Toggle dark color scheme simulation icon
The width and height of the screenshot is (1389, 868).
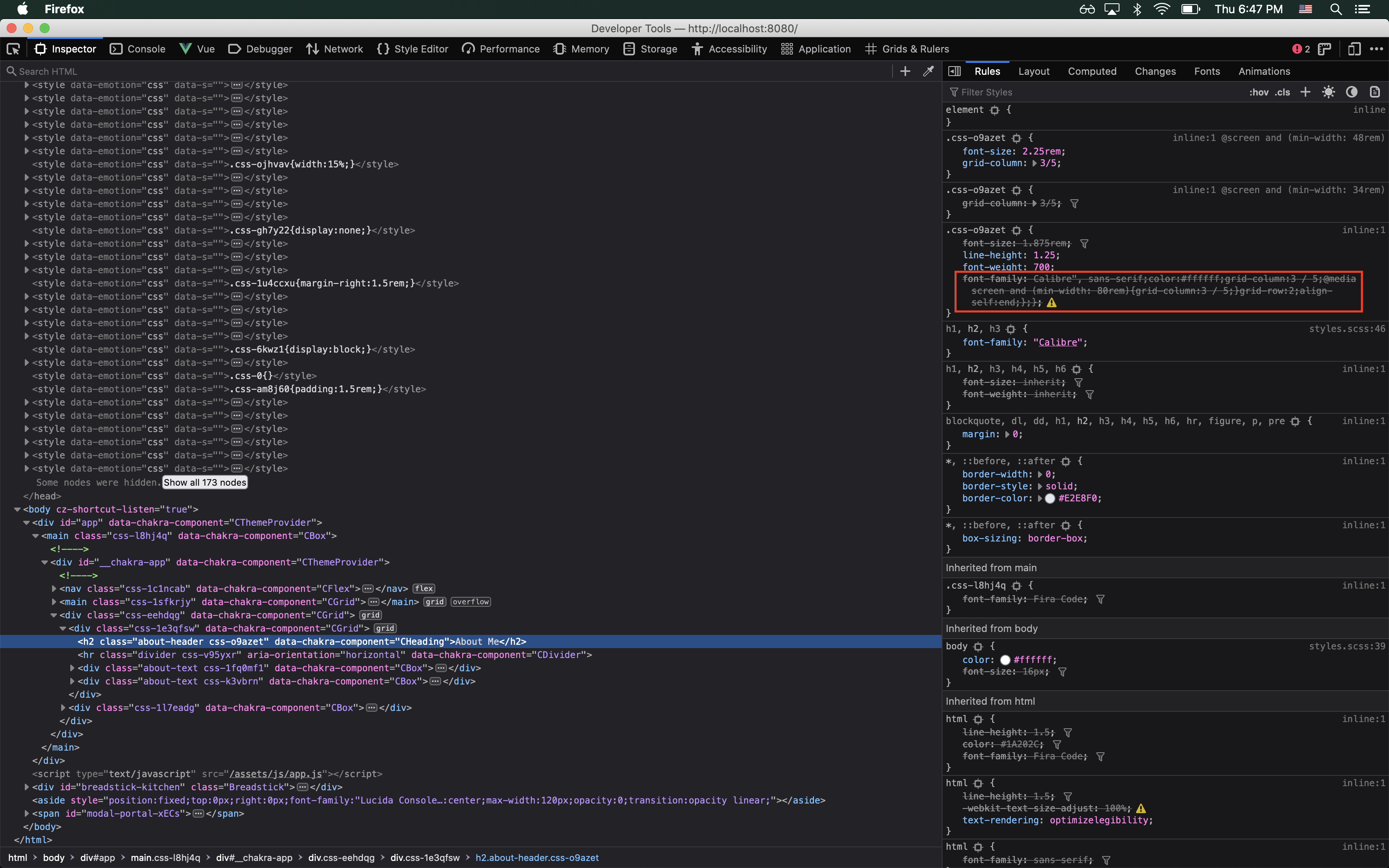pos(1352,92)
